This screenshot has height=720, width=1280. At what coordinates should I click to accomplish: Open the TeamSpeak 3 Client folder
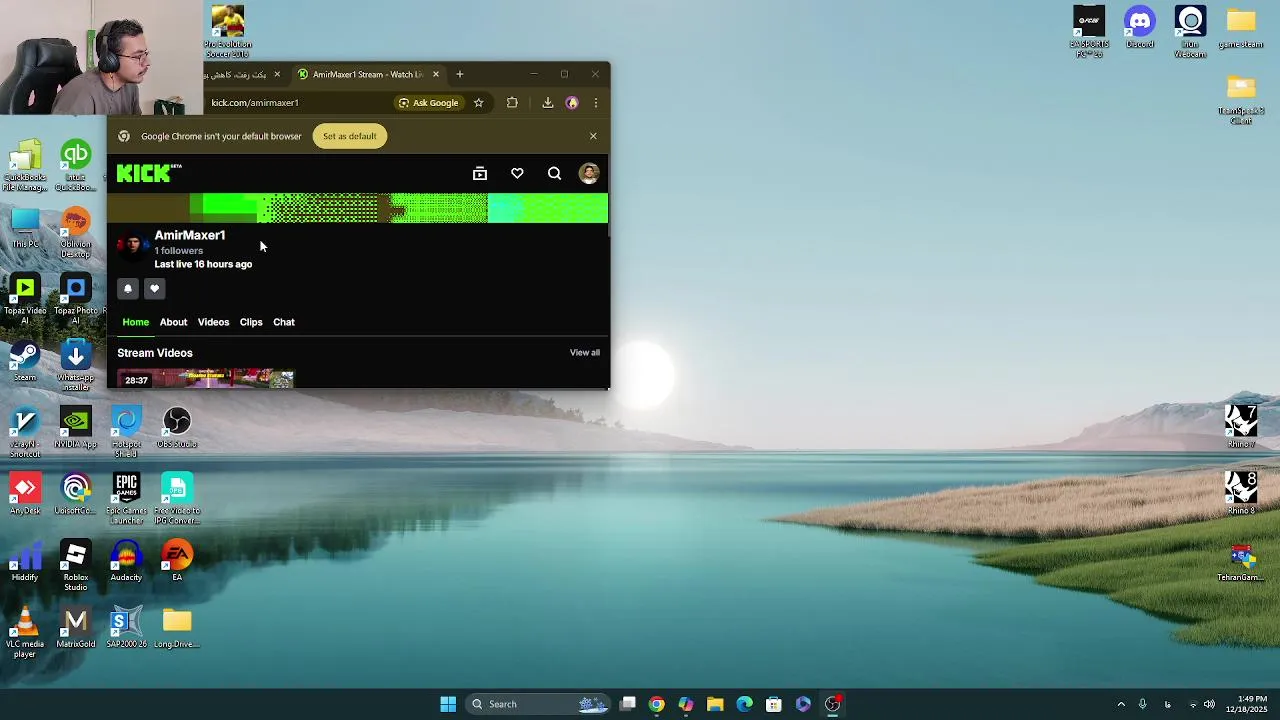point(1241,99)
